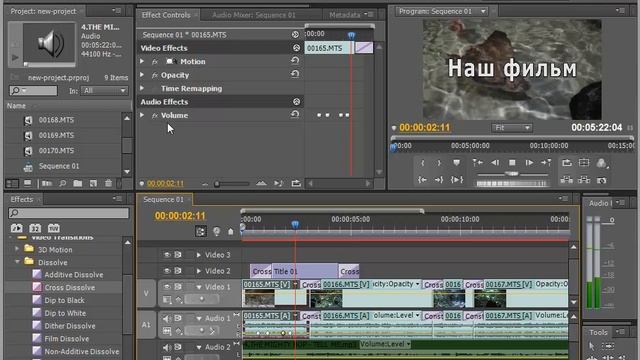Expand Opacity effect properties
This screenshot has height=360, width=640.
142,75
